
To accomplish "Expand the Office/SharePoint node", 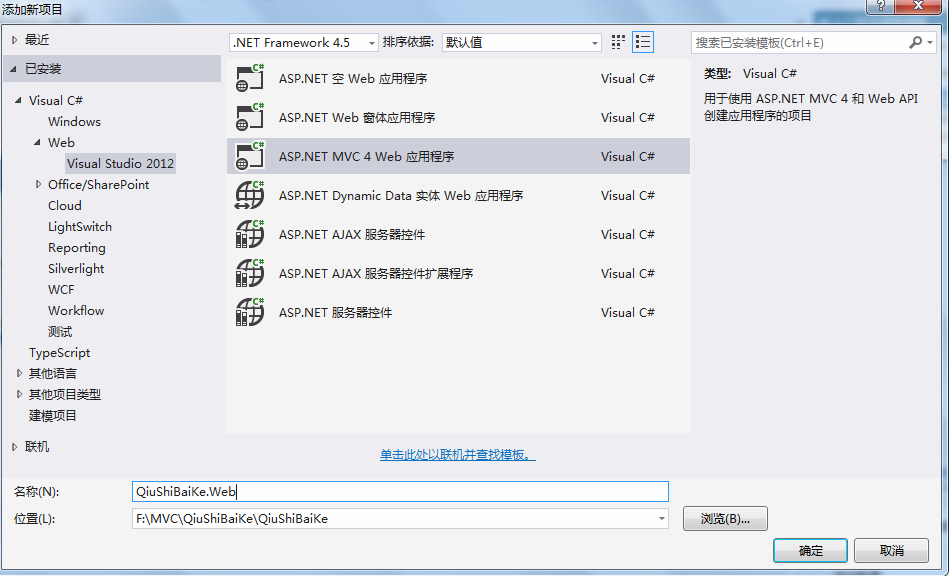I will [x=39, y=185].
